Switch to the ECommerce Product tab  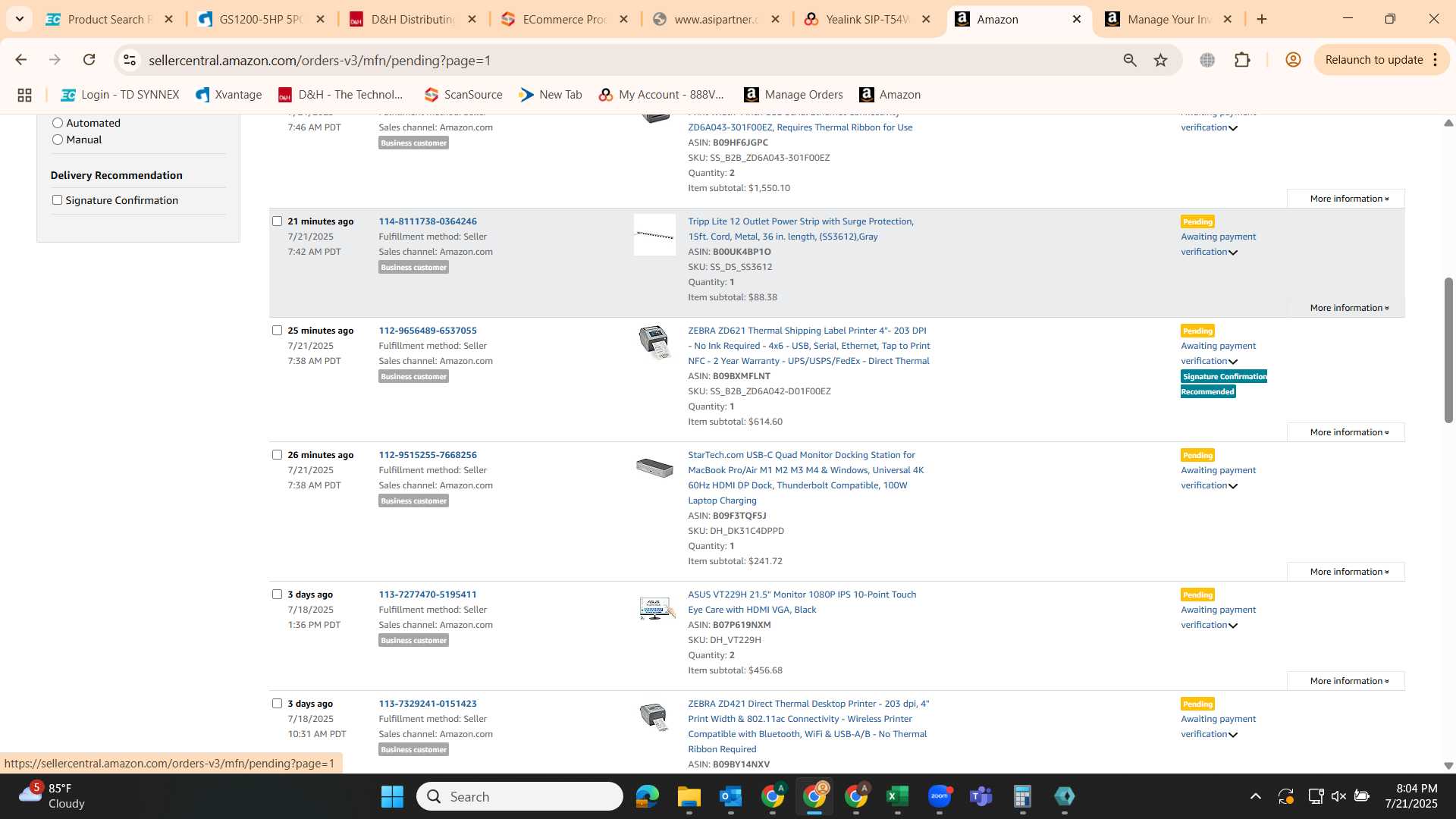pos(563,19)
